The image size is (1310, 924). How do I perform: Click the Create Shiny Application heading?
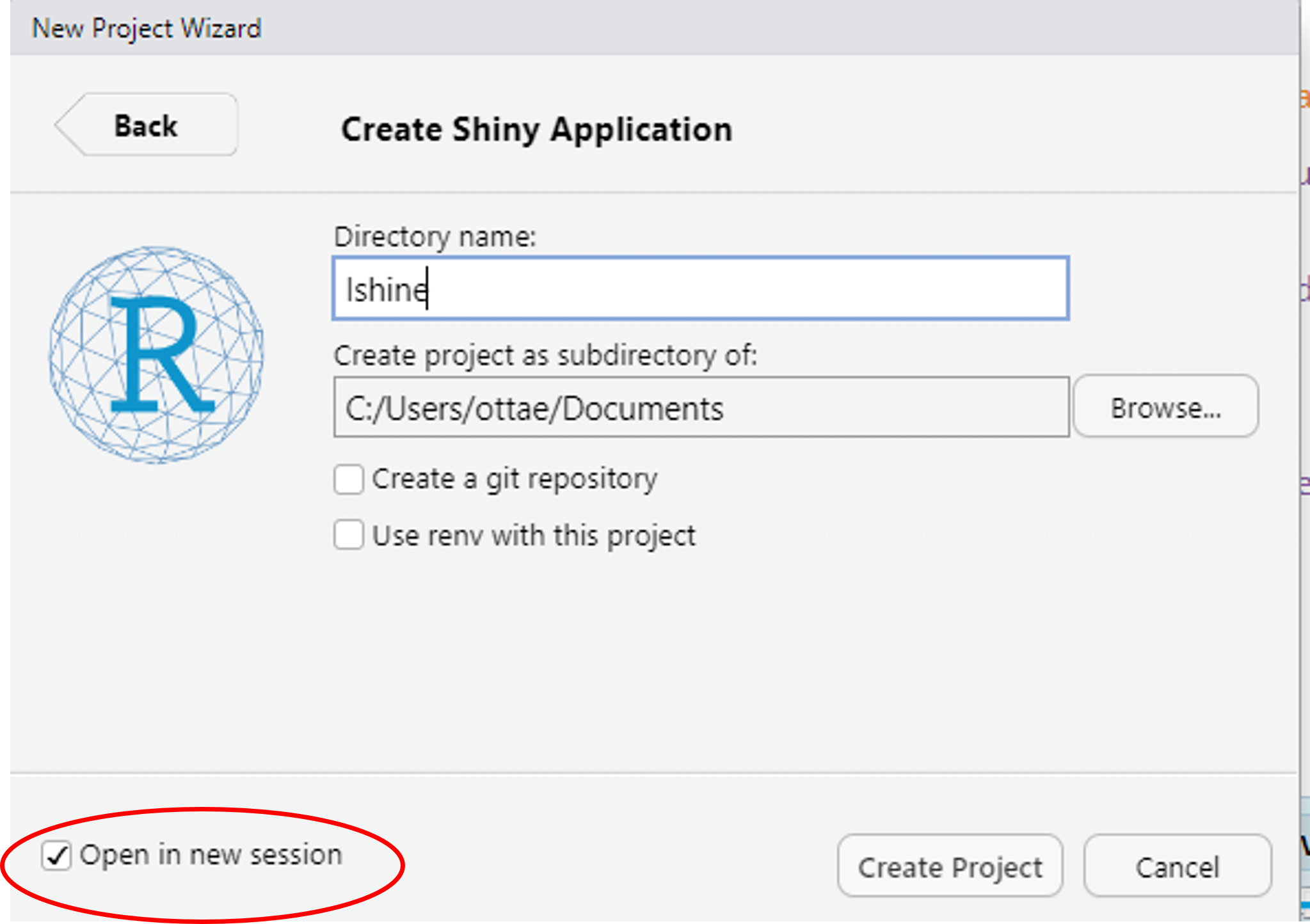(x=536, y=129)
